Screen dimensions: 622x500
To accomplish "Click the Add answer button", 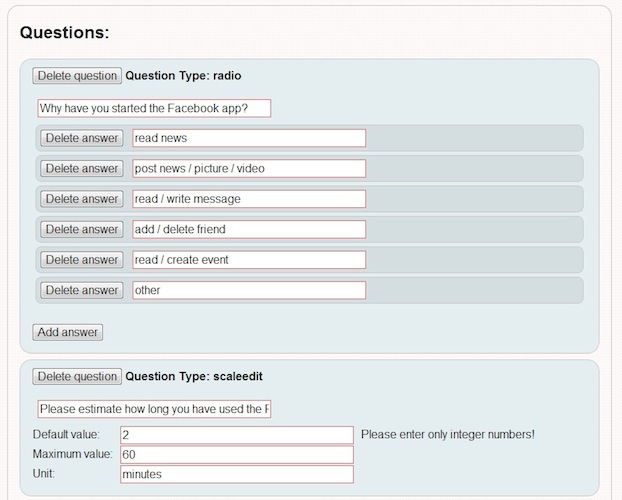I will pos(68,332).
